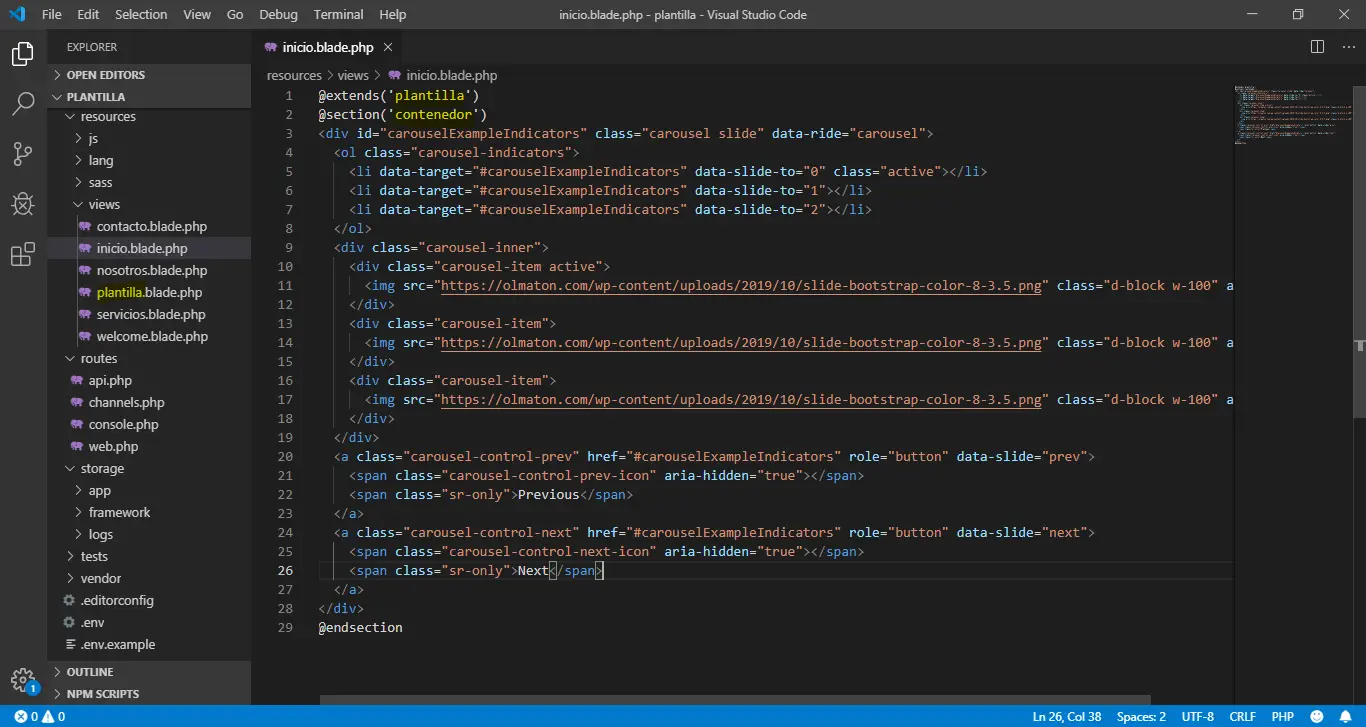The image size is (1366, 727).
Task: Open the Terminal menu
Action: [x=337, y=14]
